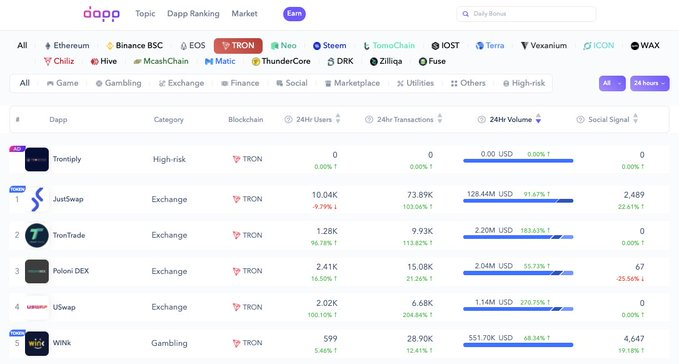Click the Gambling category in WINk row
Screen dimensions: 679x364
[169, 343]
